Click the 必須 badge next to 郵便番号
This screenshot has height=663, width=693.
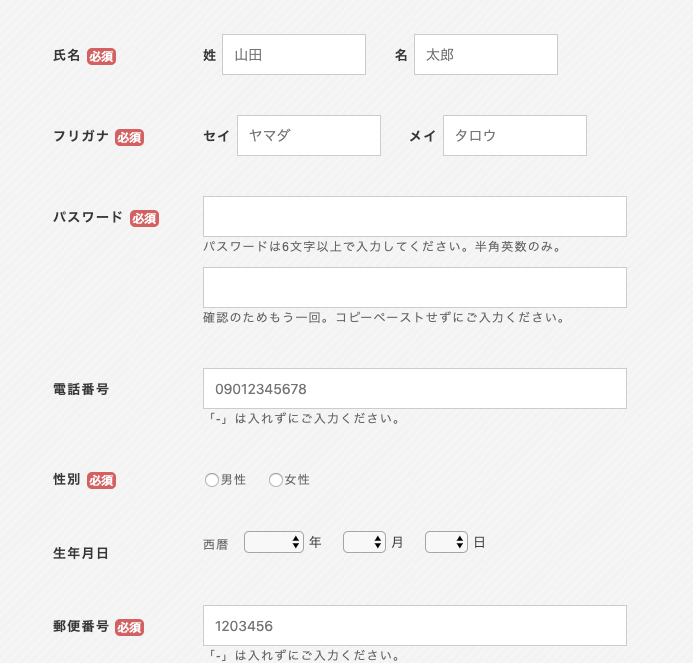pyautogui.click(x=129, y=627)
